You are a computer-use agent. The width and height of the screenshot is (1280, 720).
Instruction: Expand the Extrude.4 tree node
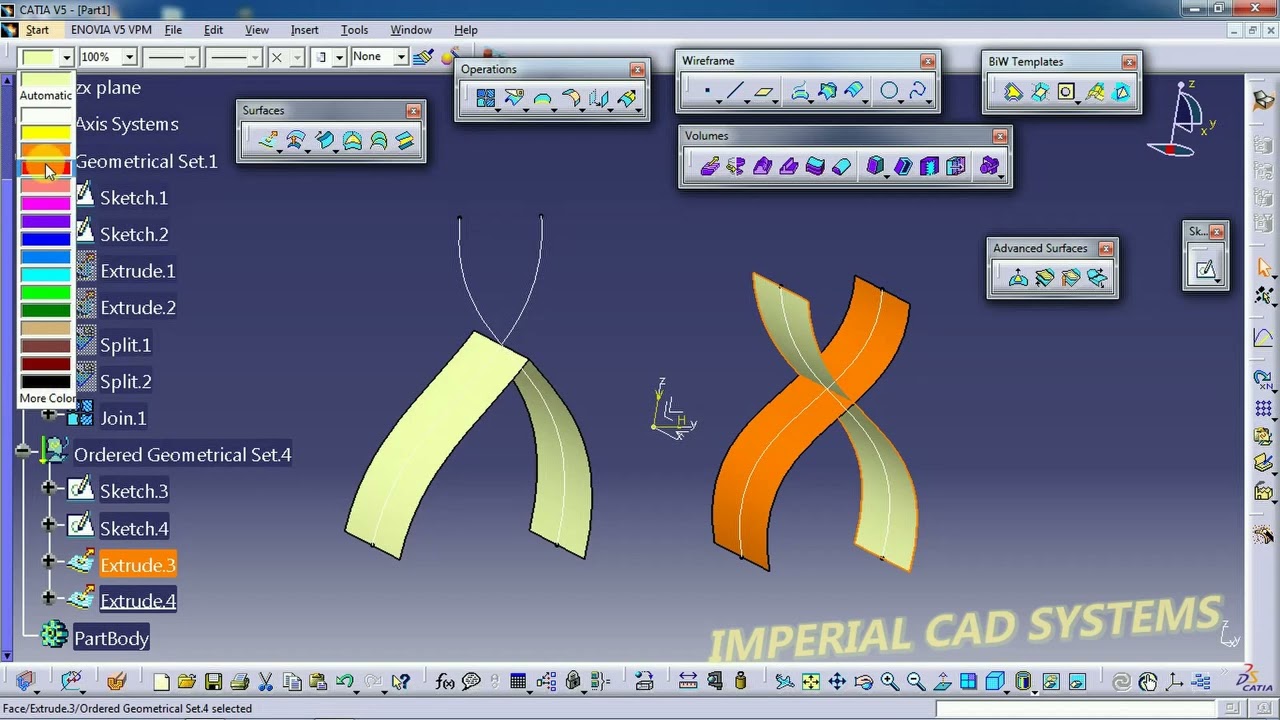click(49, 598)
